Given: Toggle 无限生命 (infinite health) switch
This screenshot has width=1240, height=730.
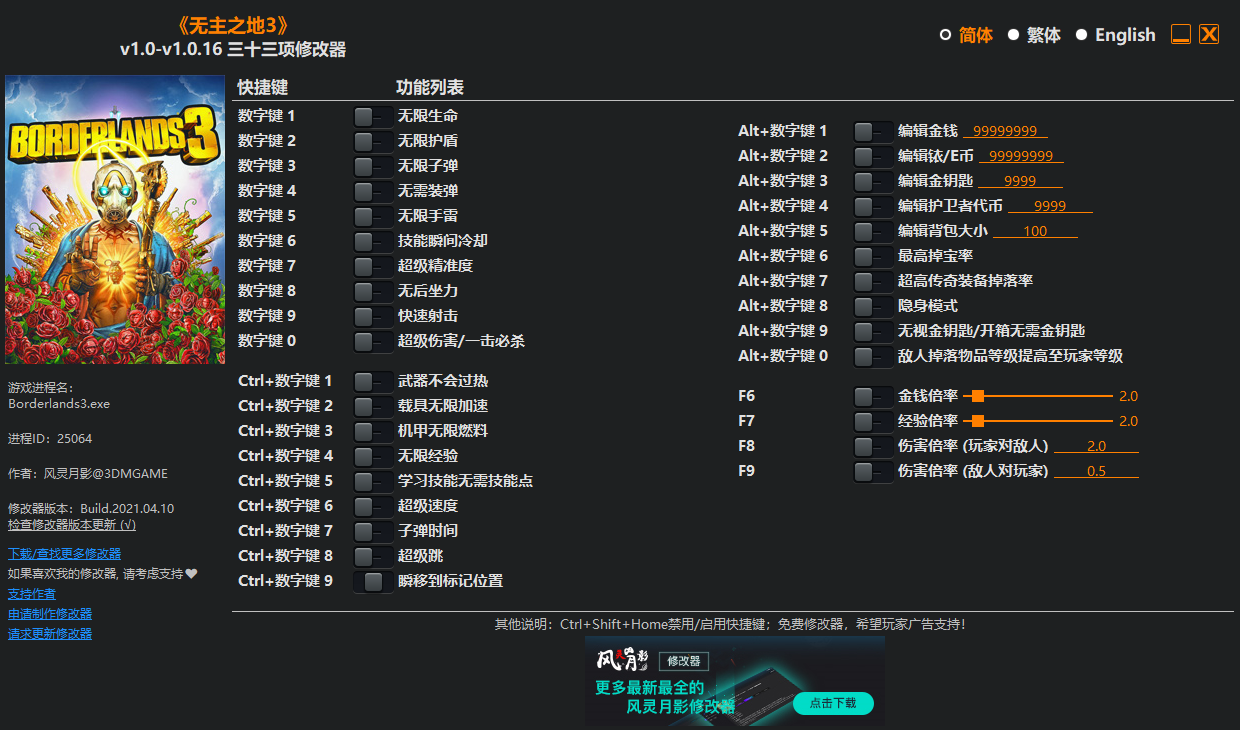Looking at the screenshot, I should pos(373,116).
